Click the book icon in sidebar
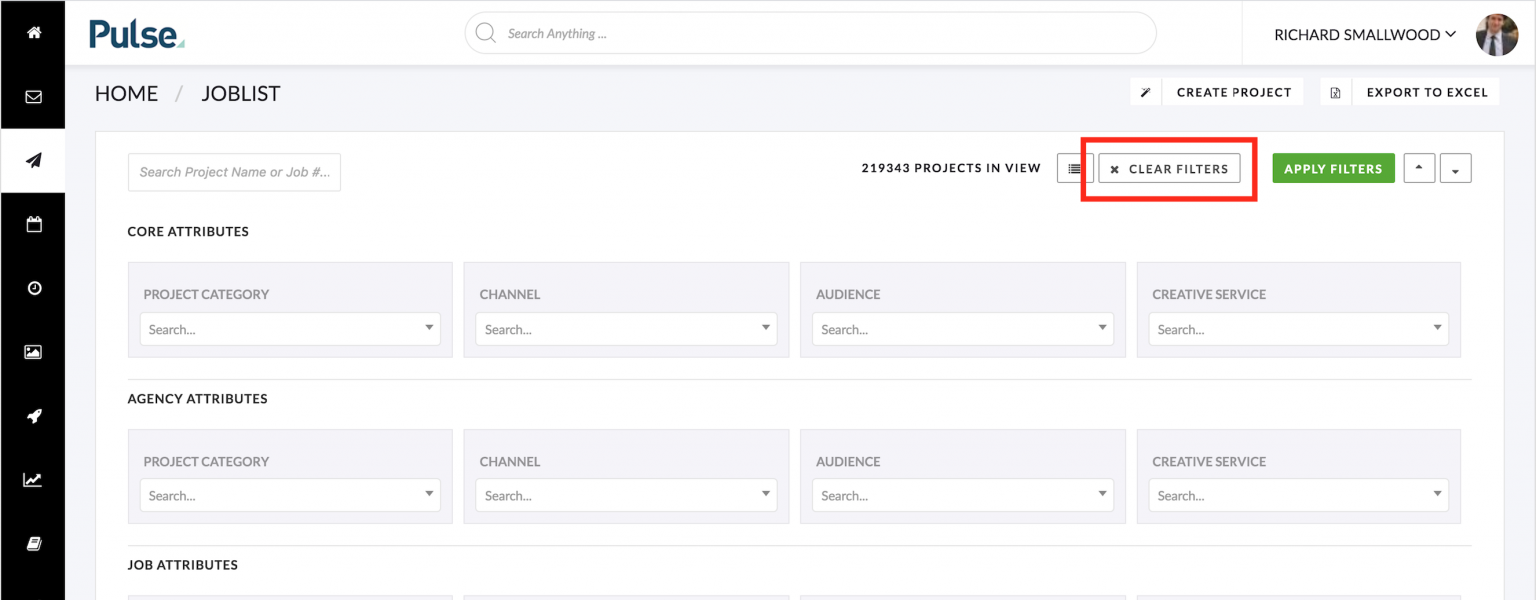The height and width of the screenshot is (600, 1536). point(33,544)
